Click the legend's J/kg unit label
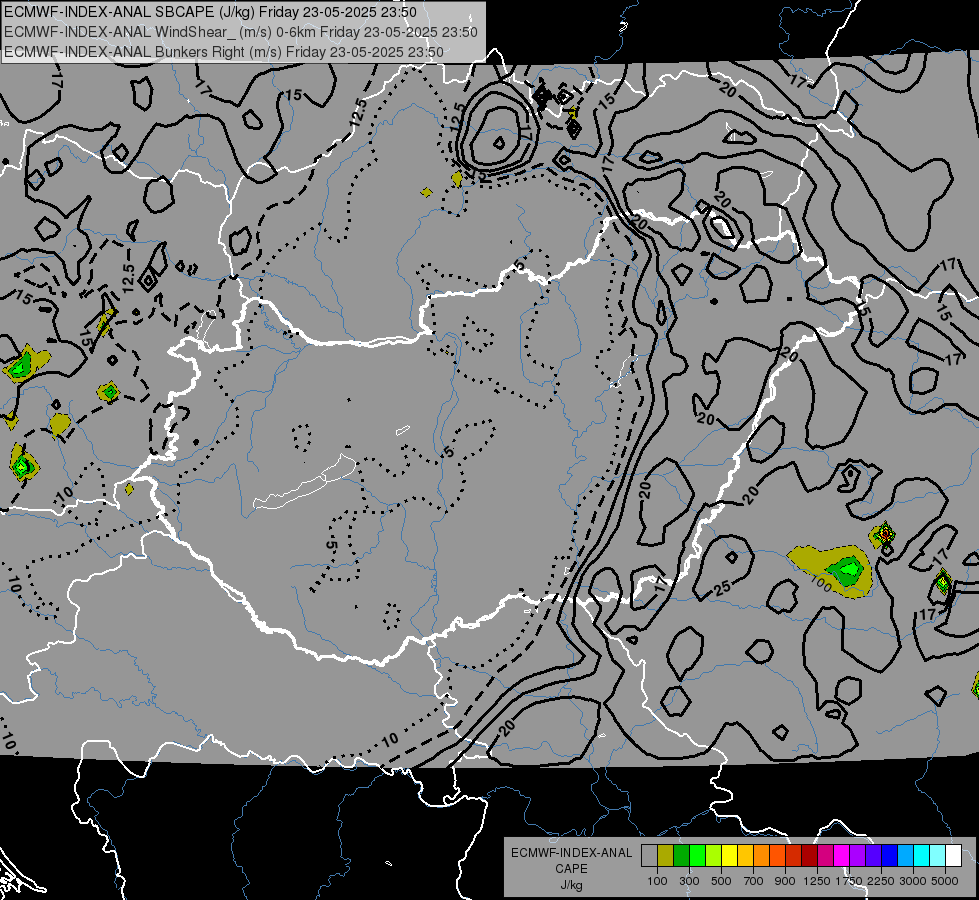Image resolution: width=979 pixels, height=900 pixels. point(571,885)
